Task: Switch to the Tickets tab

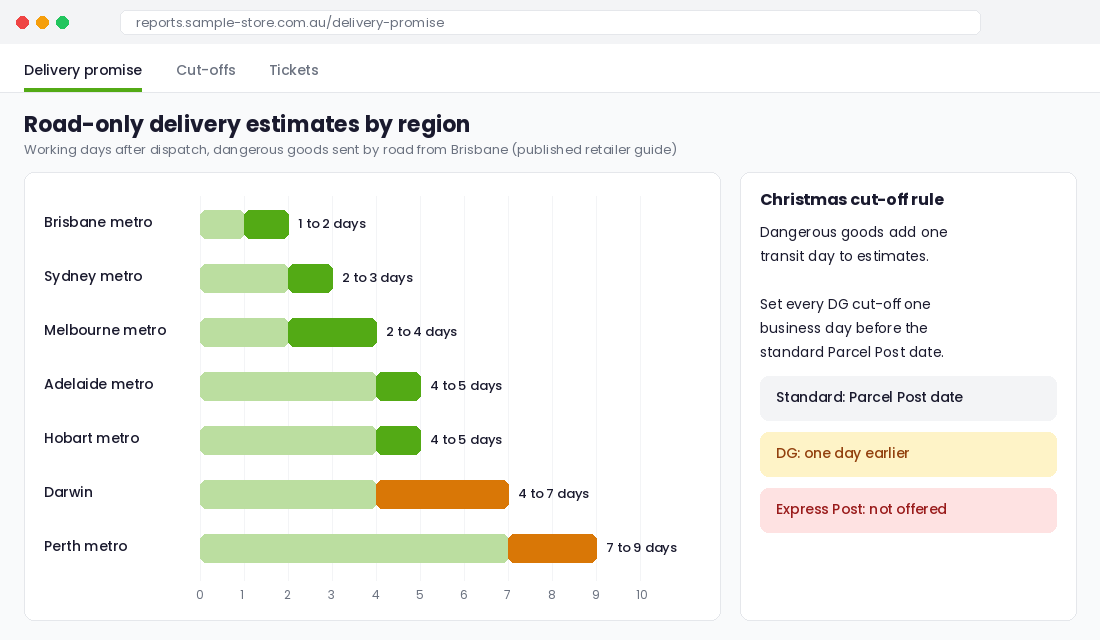Action: [294, 70]
